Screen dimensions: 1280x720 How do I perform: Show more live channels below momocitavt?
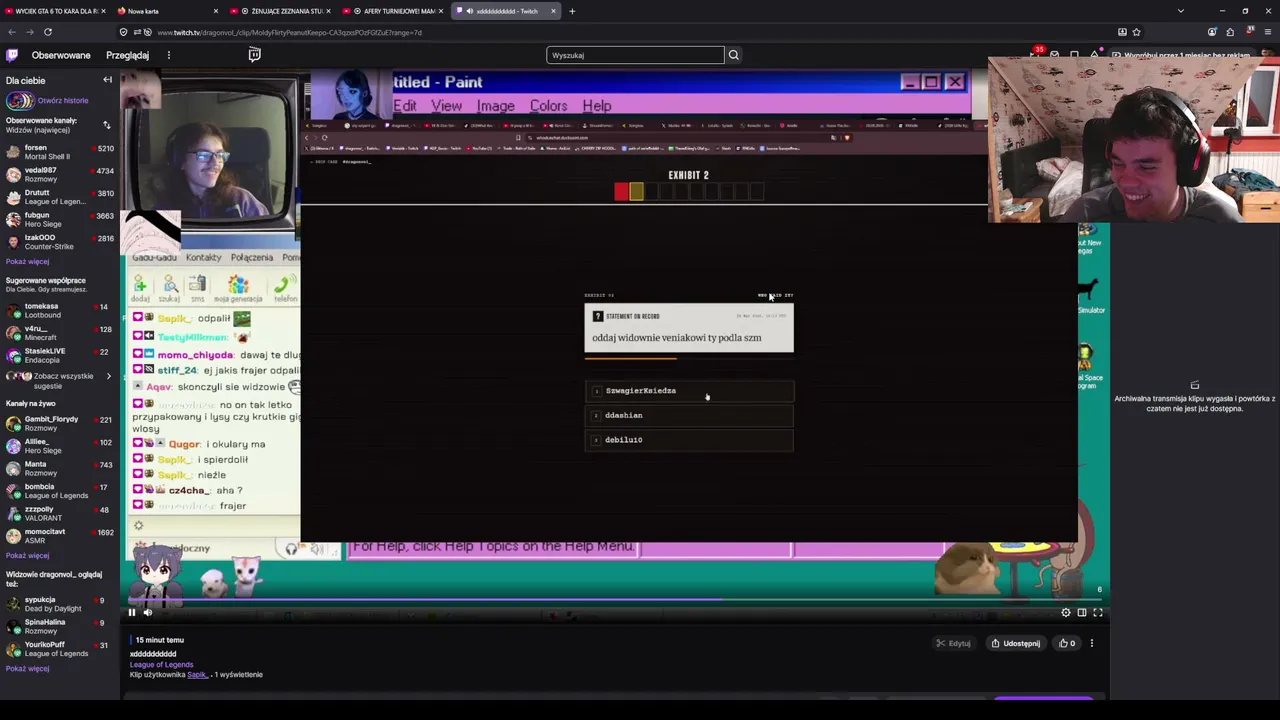27,555
